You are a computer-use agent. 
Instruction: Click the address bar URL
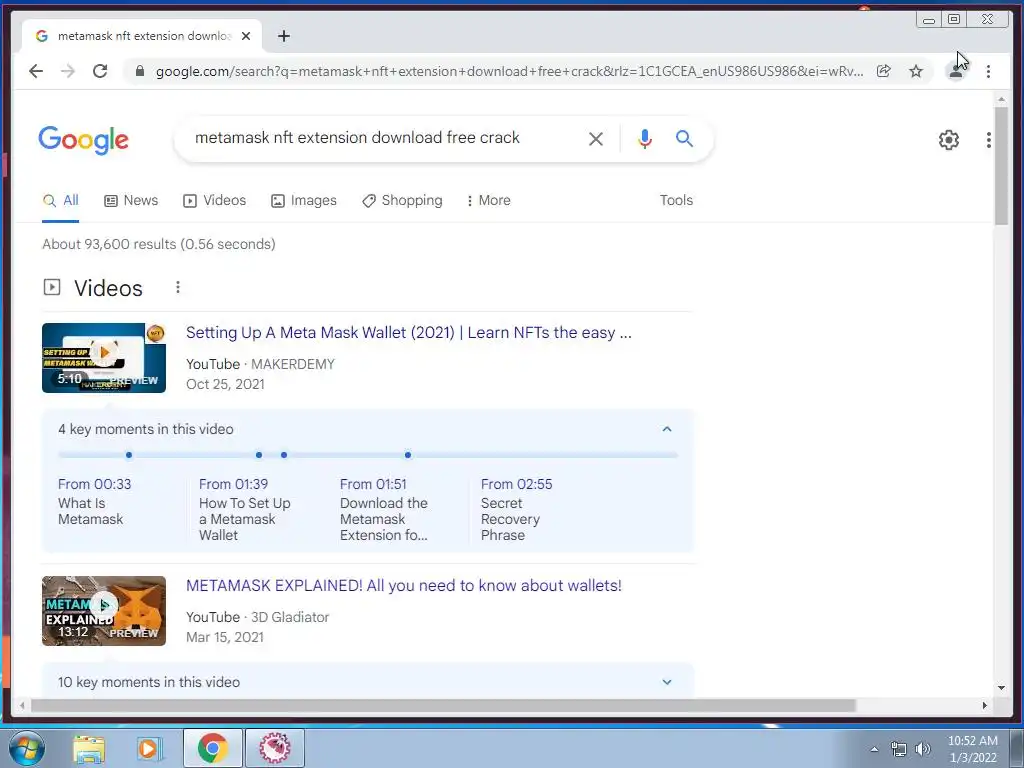coord(509,71)
